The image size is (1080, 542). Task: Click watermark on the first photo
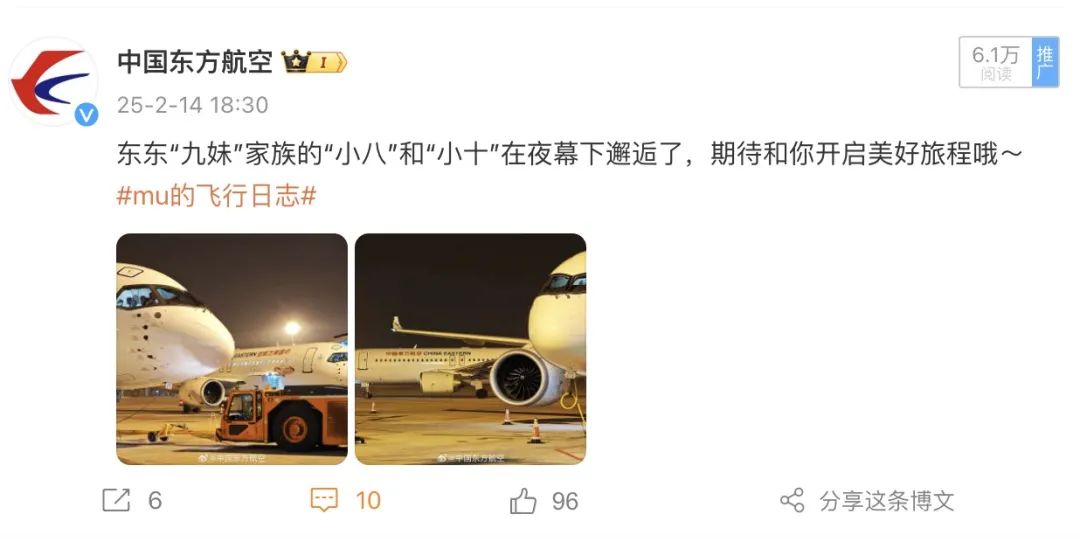coord(232,457)
